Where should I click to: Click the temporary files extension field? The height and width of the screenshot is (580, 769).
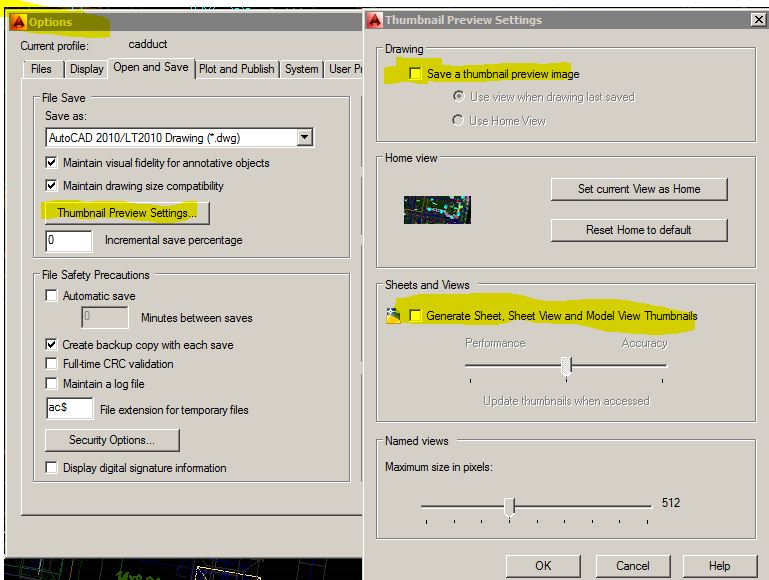(70, 408)
